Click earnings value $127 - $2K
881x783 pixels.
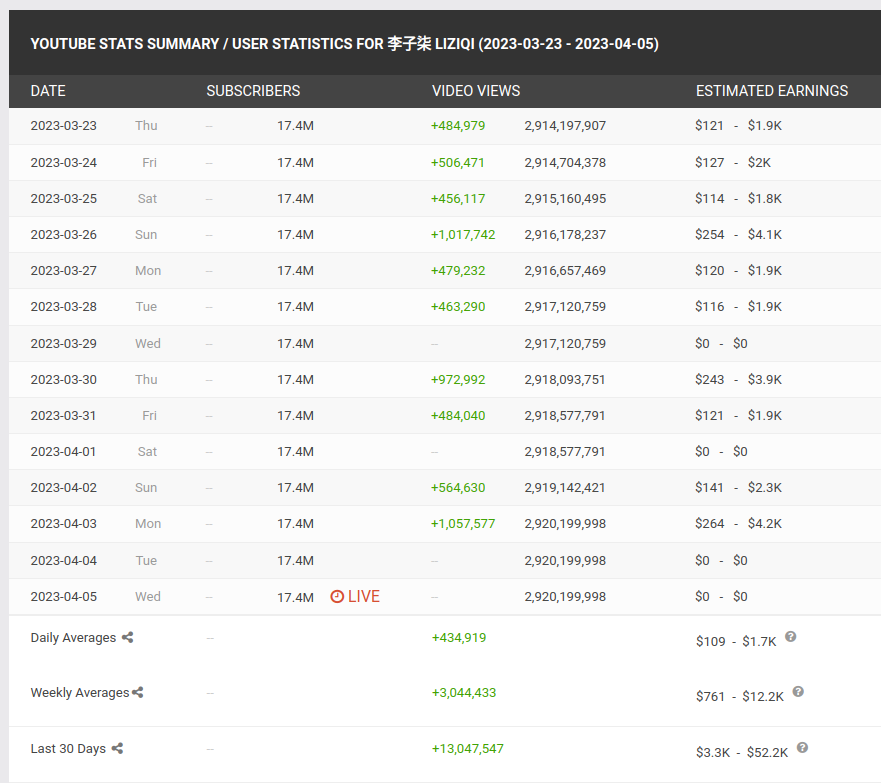[733, 163]
